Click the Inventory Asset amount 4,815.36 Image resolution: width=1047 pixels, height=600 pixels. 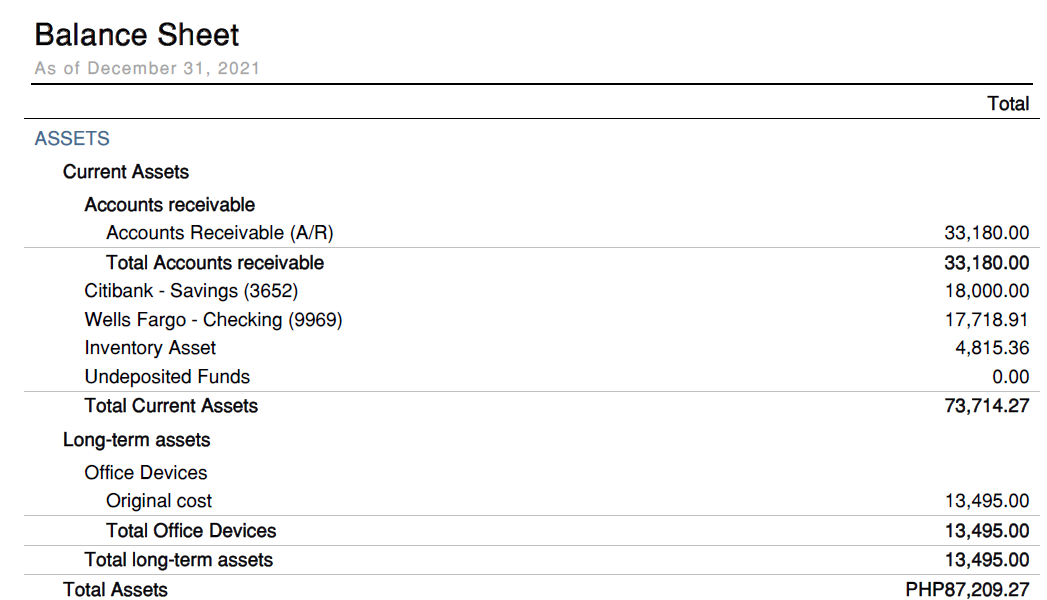tap(992, 348)
